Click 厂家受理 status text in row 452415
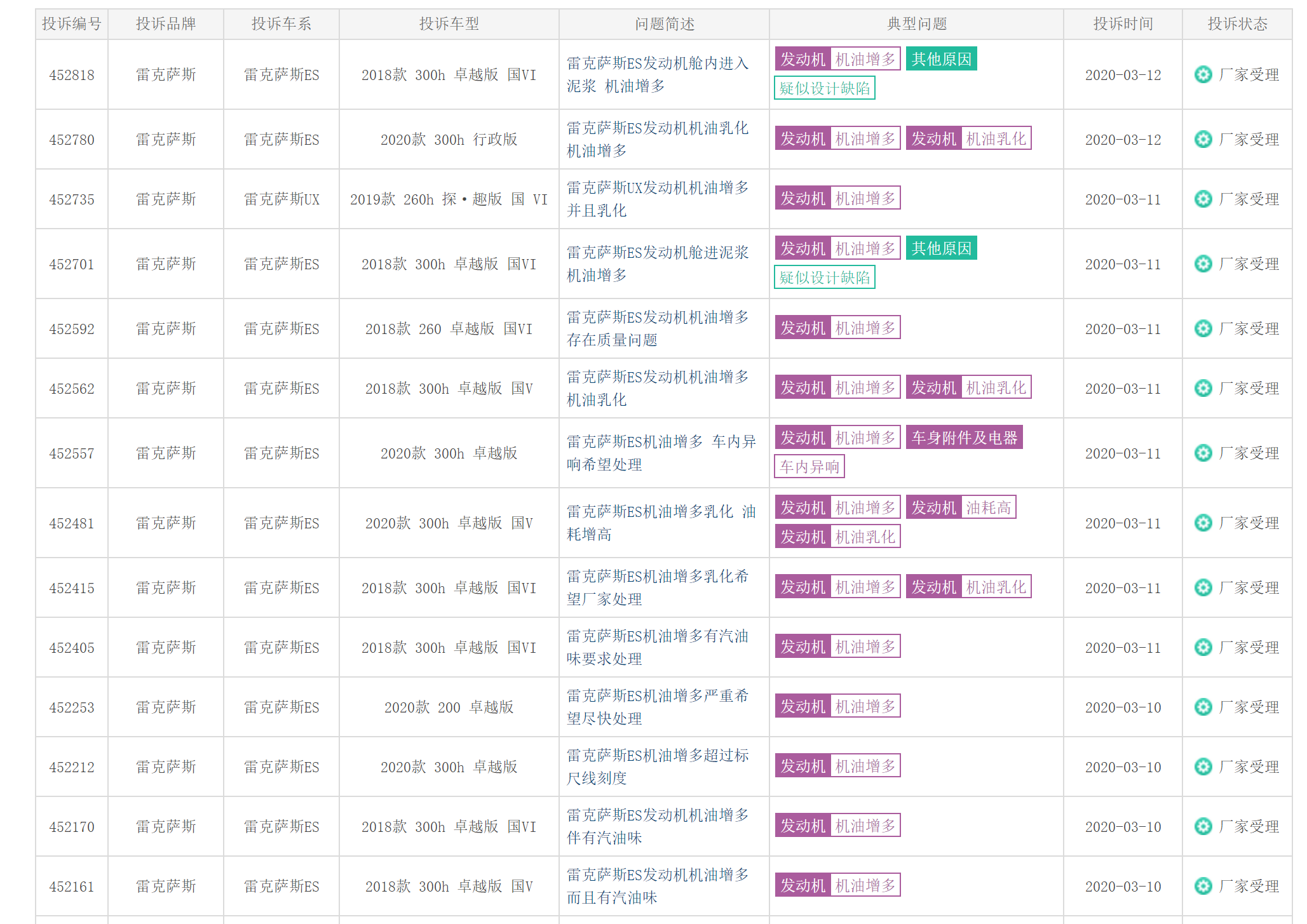Viewport: 1307px width, 924px height. pyautogui.click(x=1249, y=588)
